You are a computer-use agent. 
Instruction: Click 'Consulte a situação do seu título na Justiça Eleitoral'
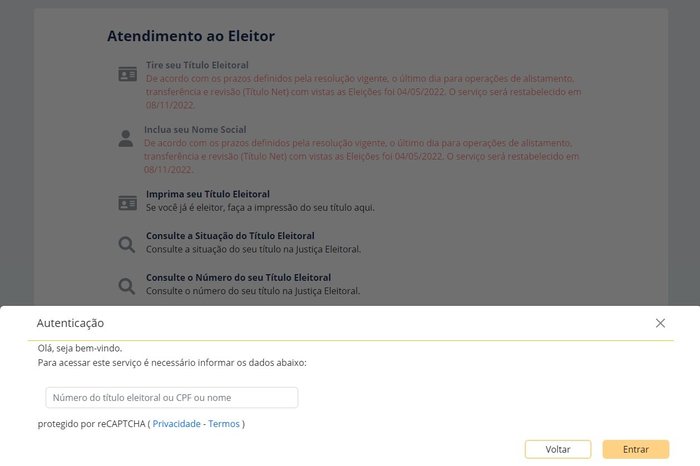(x=253, y=249)
